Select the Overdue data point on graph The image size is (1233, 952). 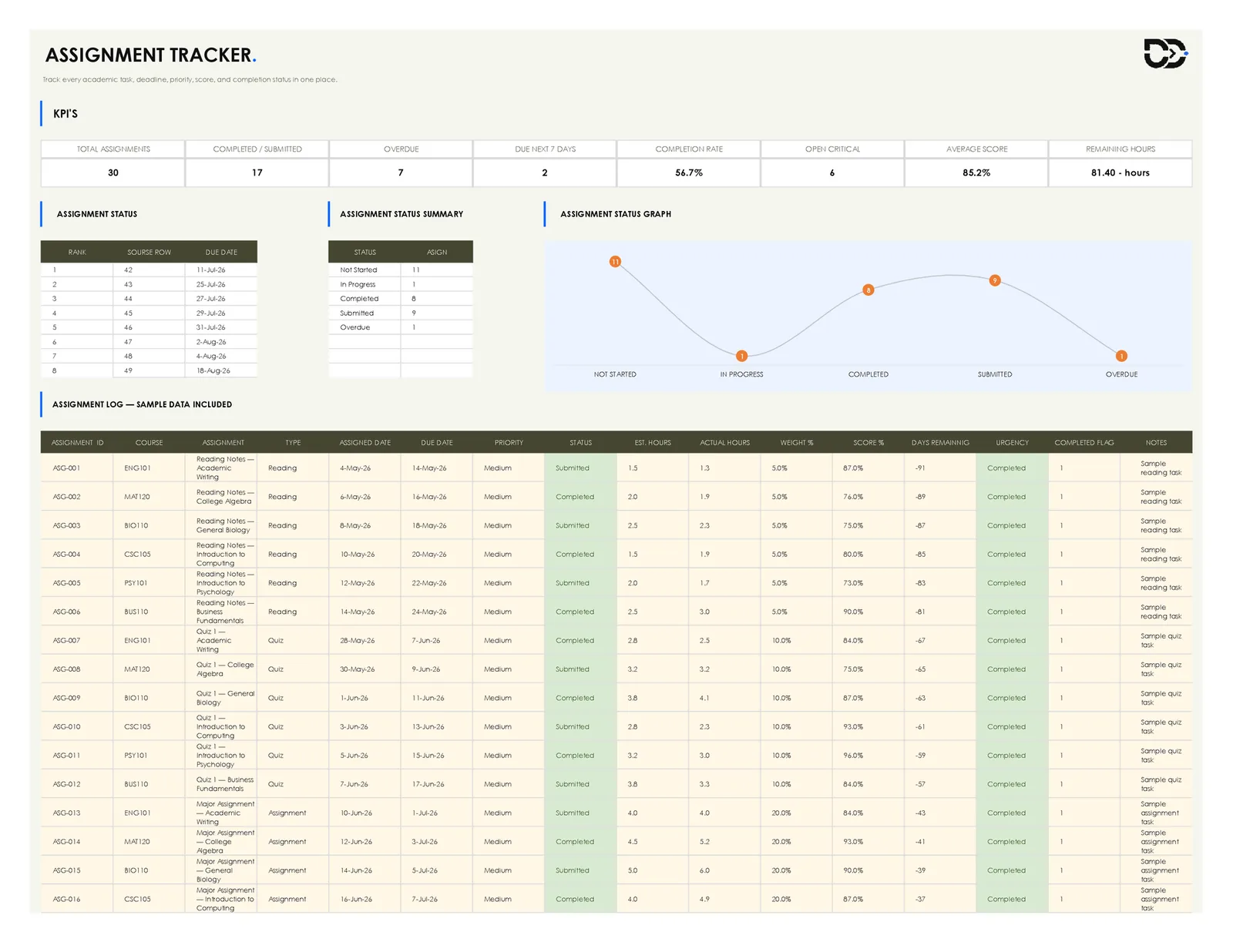pos(1121,356)
